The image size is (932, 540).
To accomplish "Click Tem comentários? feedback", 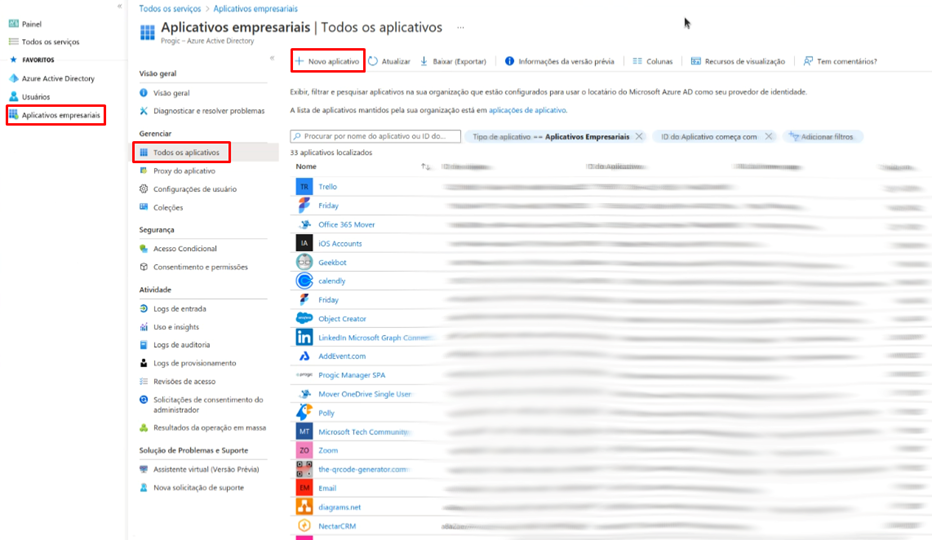I will pos(840,61).
